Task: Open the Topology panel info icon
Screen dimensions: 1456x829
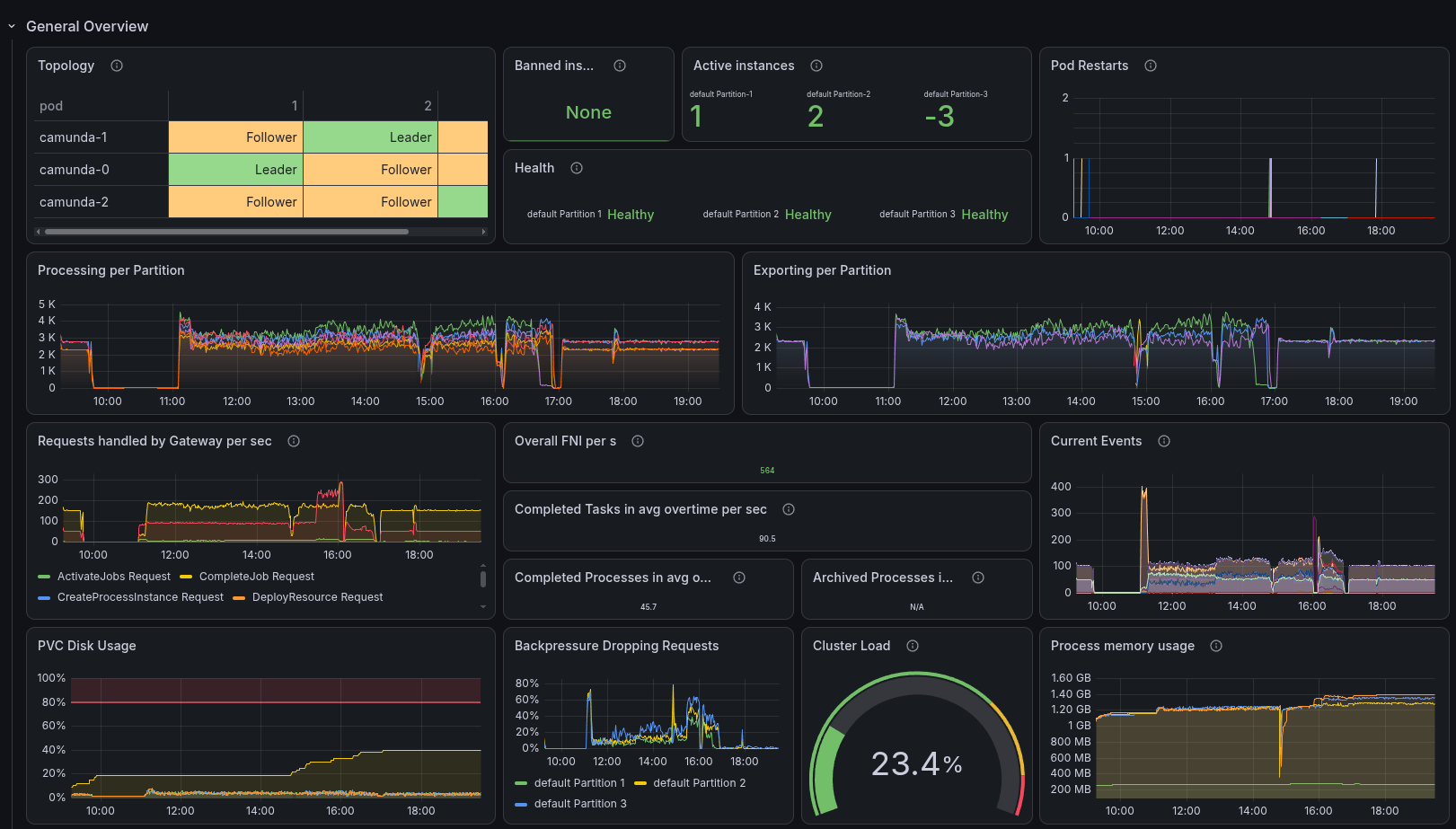Action: pos(117,66)
